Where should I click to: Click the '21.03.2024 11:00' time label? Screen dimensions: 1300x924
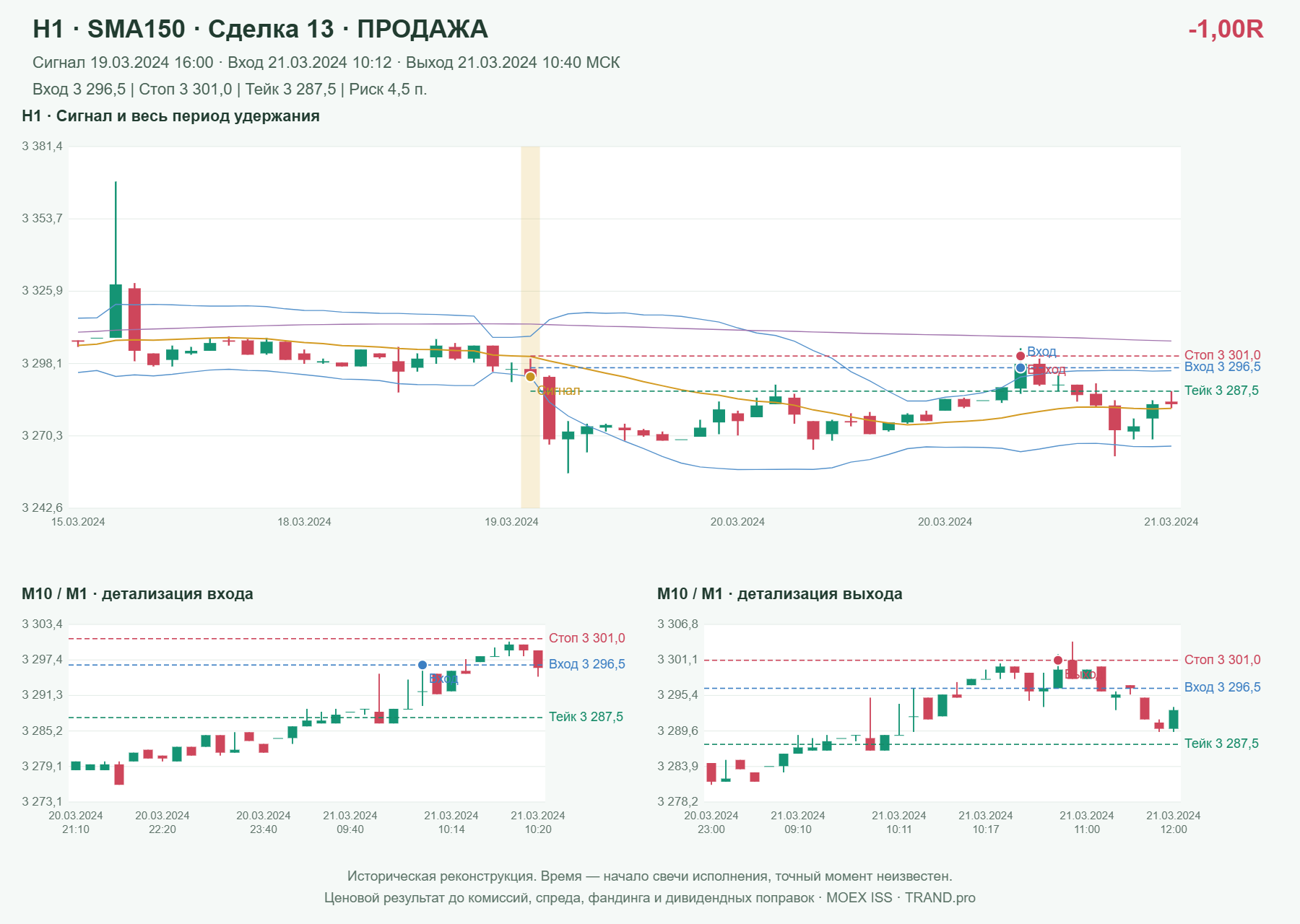coord(1087,822)
